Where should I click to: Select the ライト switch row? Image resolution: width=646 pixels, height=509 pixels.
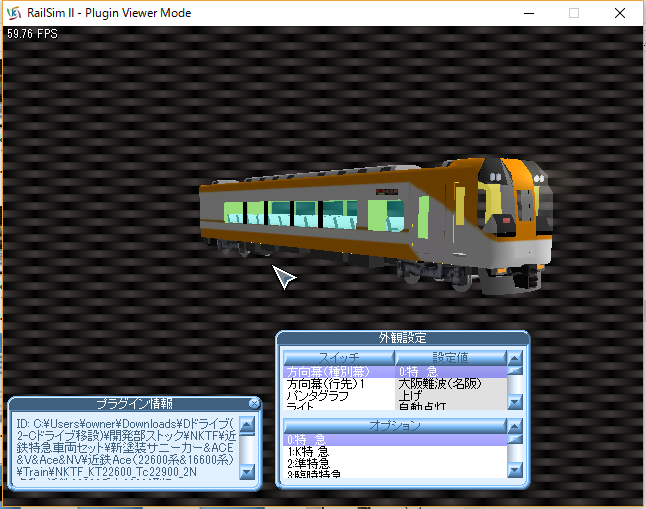(339, 406)
